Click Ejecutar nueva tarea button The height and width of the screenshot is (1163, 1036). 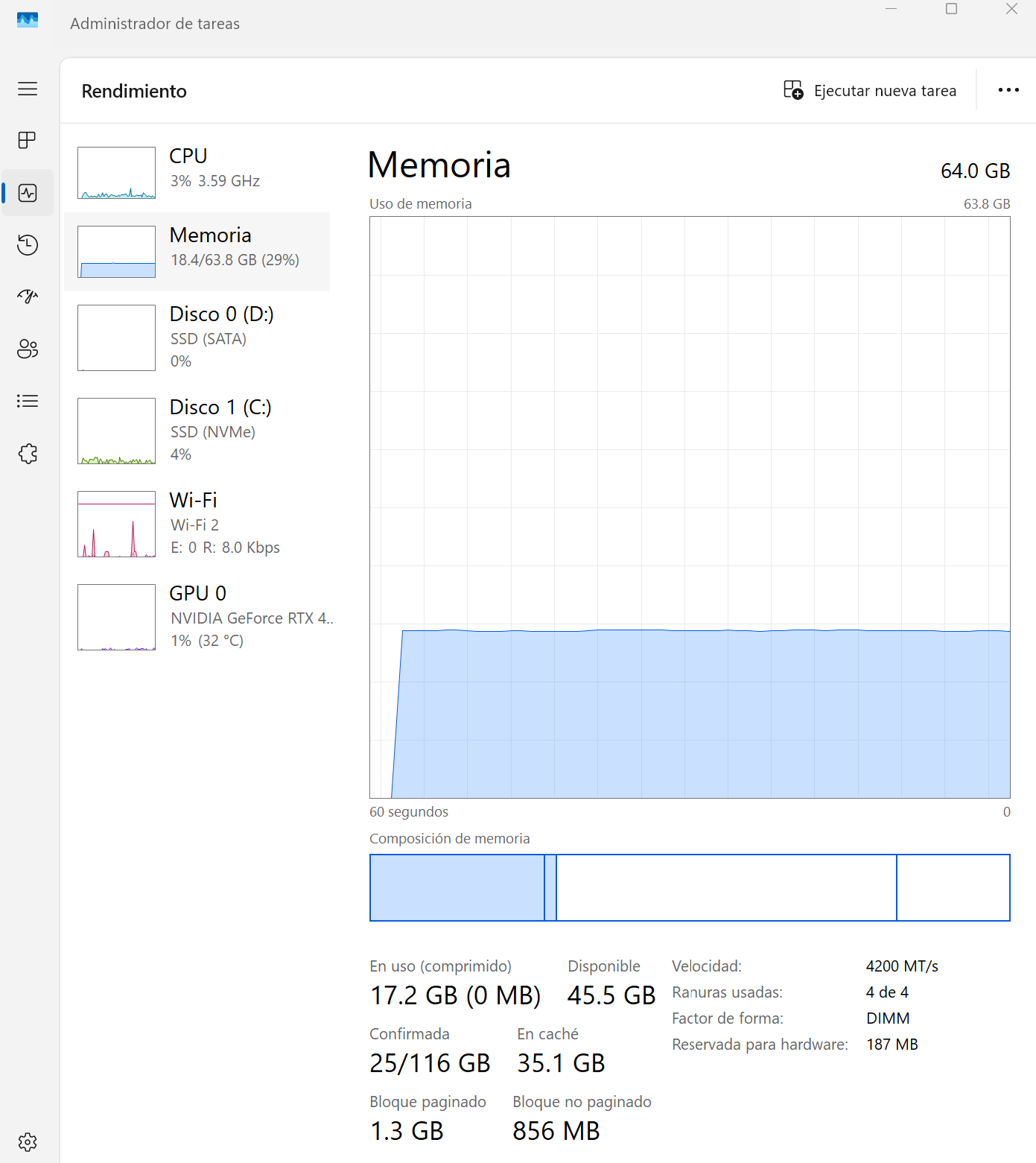coord(869,91)
